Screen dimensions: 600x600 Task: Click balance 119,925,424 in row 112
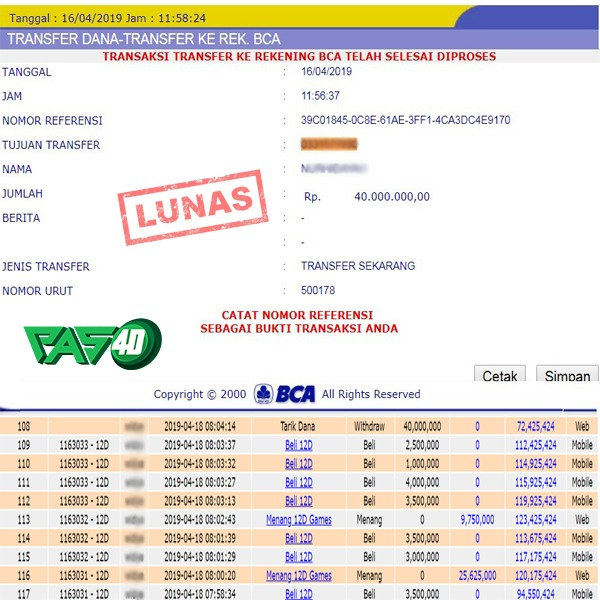[x=535, y=501]
